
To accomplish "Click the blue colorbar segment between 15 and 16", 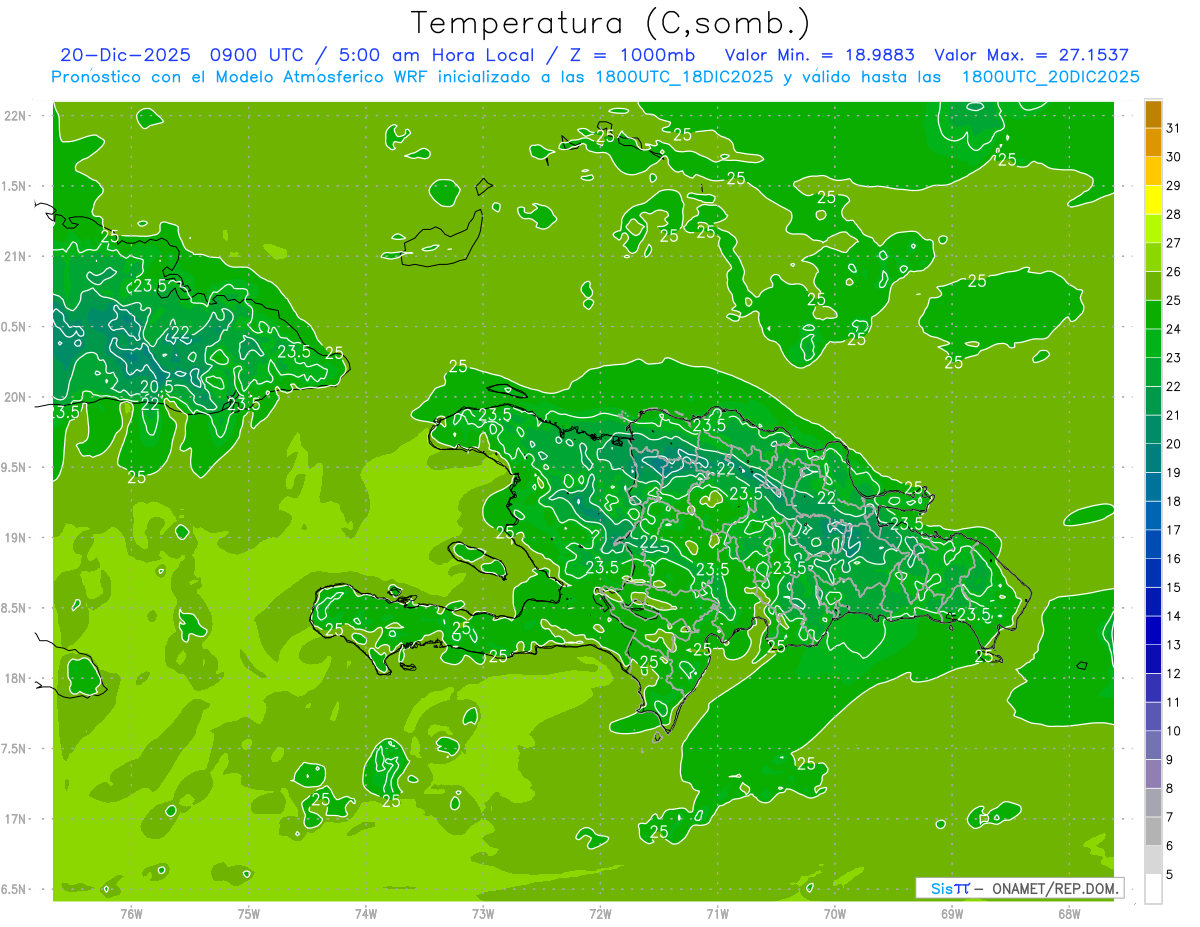I will coord(1153,573).
